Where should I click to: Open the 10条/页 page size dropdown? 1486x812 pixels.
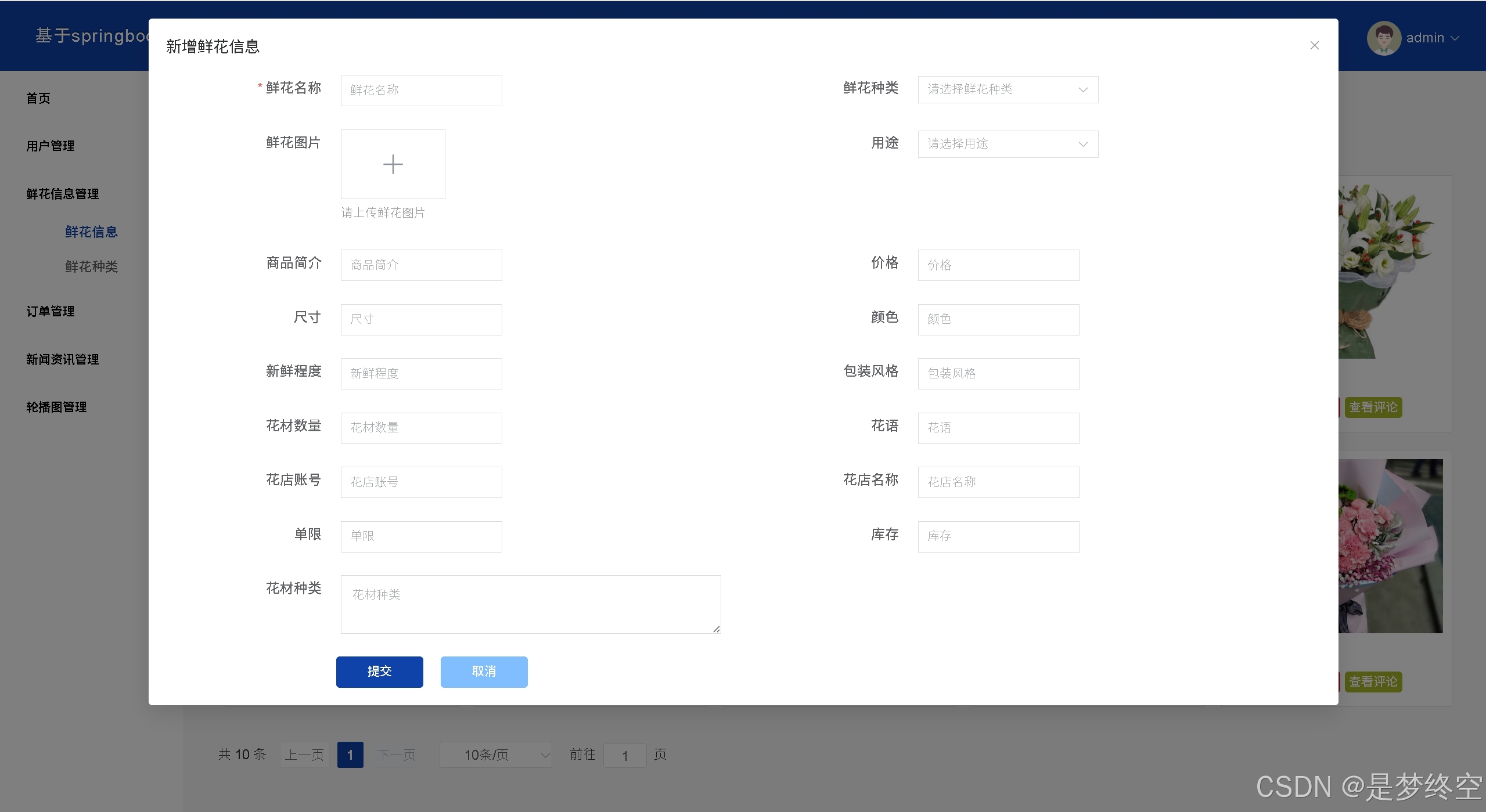(x=495, y=755)
